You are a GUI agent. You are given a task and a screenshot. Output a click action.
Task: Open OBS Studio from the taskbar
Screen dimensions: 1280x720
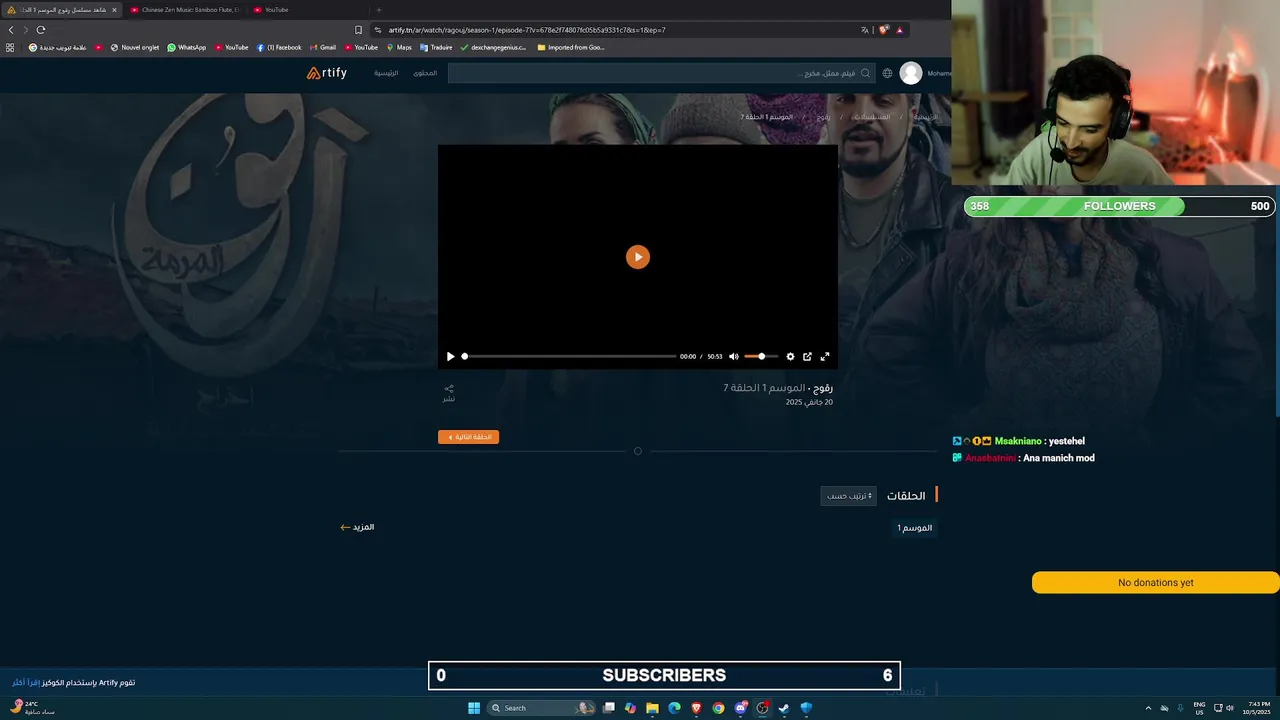(x=762, y=708)
